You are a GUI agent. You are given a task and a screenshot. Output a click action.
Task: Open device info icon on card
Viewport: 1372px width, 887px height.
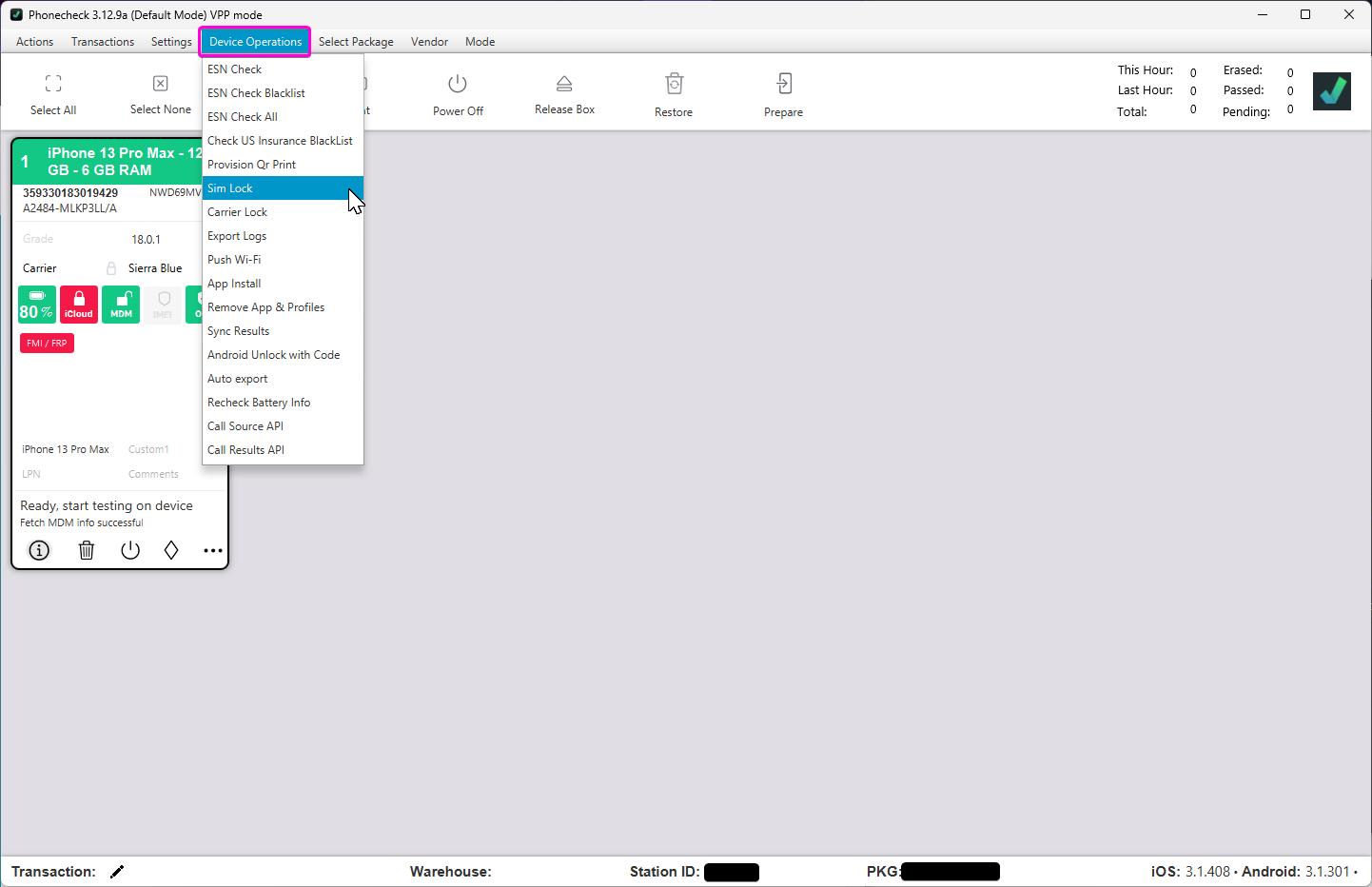coord(39,550)
